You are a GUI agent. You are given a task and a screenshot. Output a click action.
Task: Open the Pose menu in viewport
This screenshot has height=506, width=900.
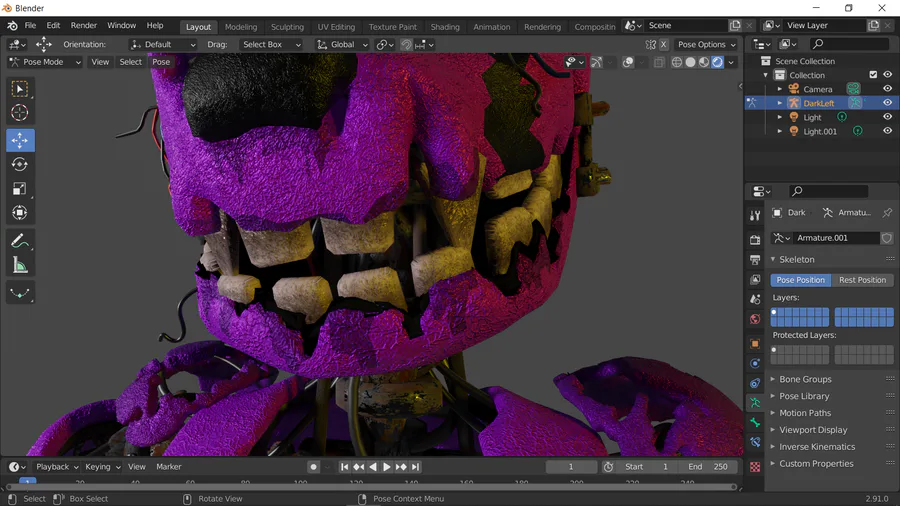pyautogui.click(x=161, y=62)
